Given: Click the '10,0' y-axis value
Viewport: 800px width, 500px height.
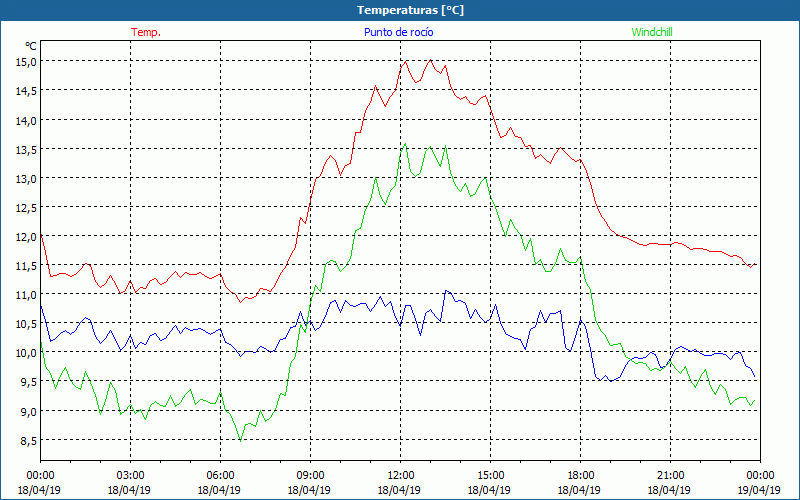Looking at the screenshot, I should (x=27, y=353).
